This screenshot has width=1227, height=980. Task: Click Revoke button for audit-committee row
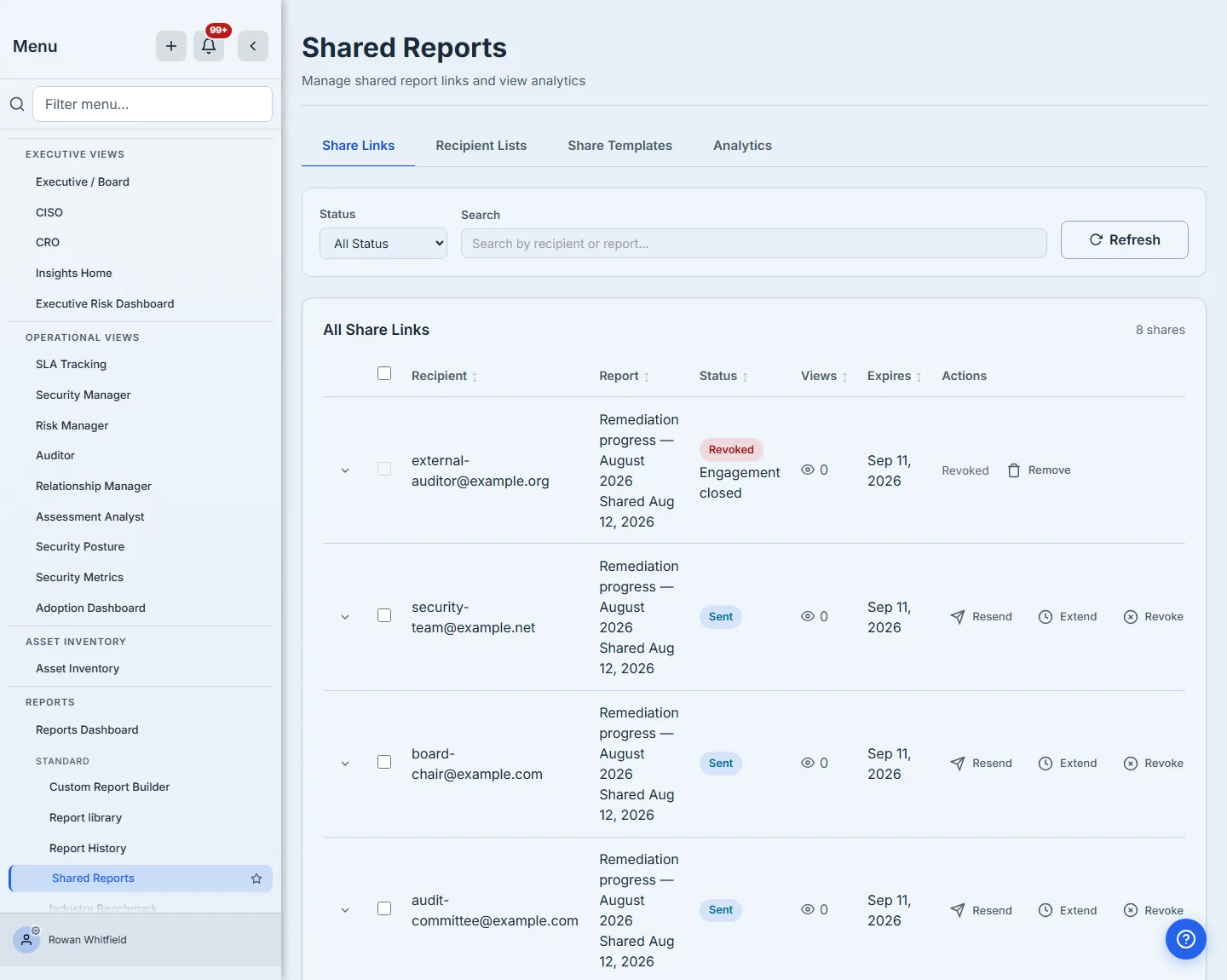point(1154,910)
